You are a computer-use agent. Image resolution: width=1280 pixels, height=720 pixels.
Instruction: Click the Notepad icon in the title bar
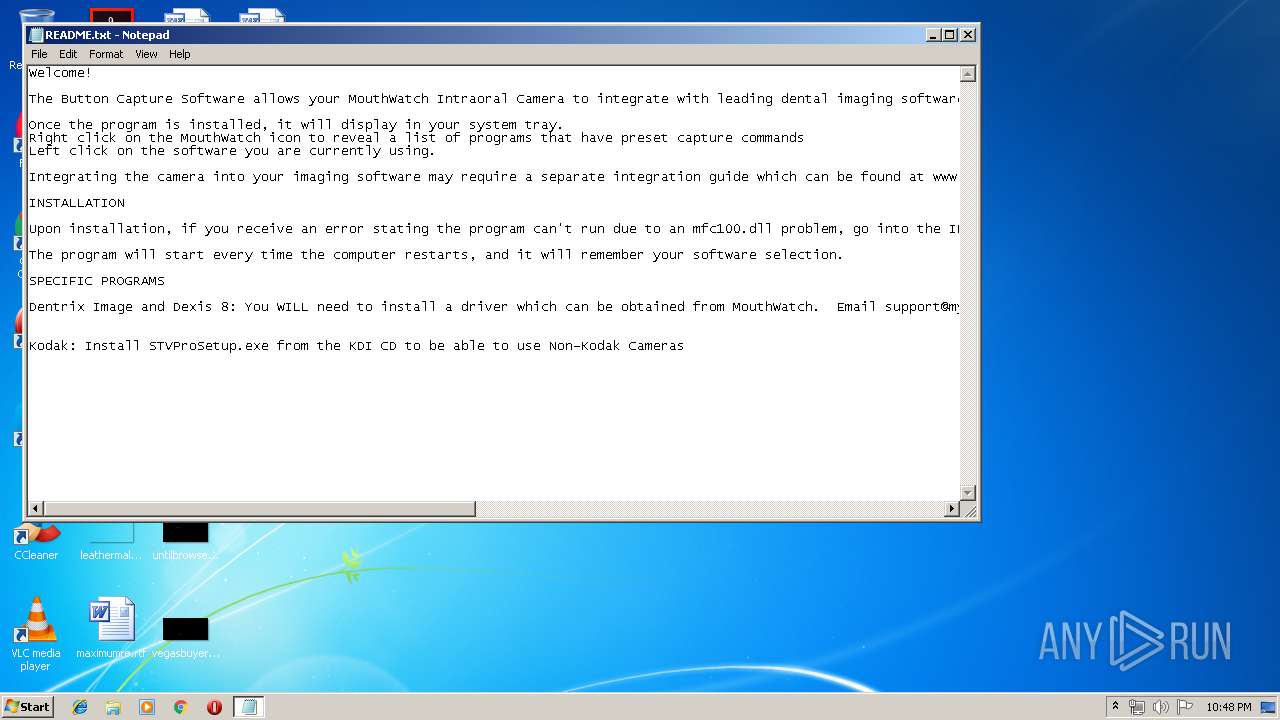pyautogui.click(x=36, y=35)
